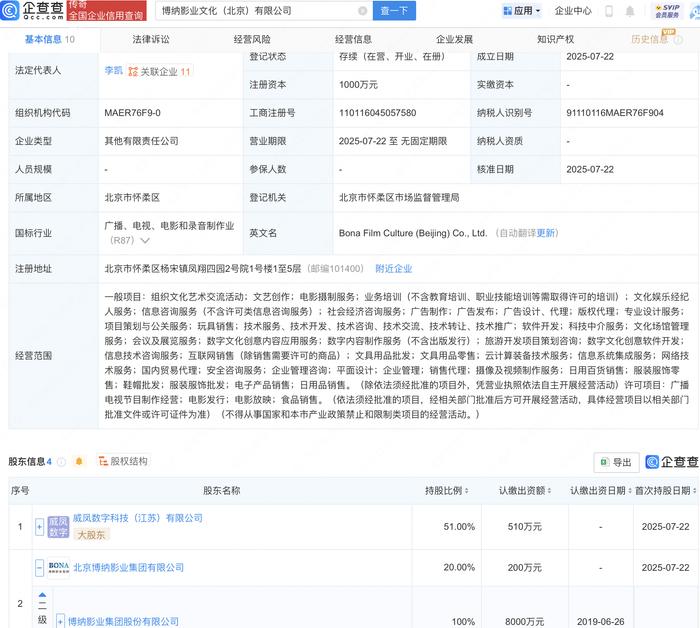Image resolution: width=700 pixels, height=628 pixels.
Task: Switch to the 经营信息 tab
Action: 354,39
